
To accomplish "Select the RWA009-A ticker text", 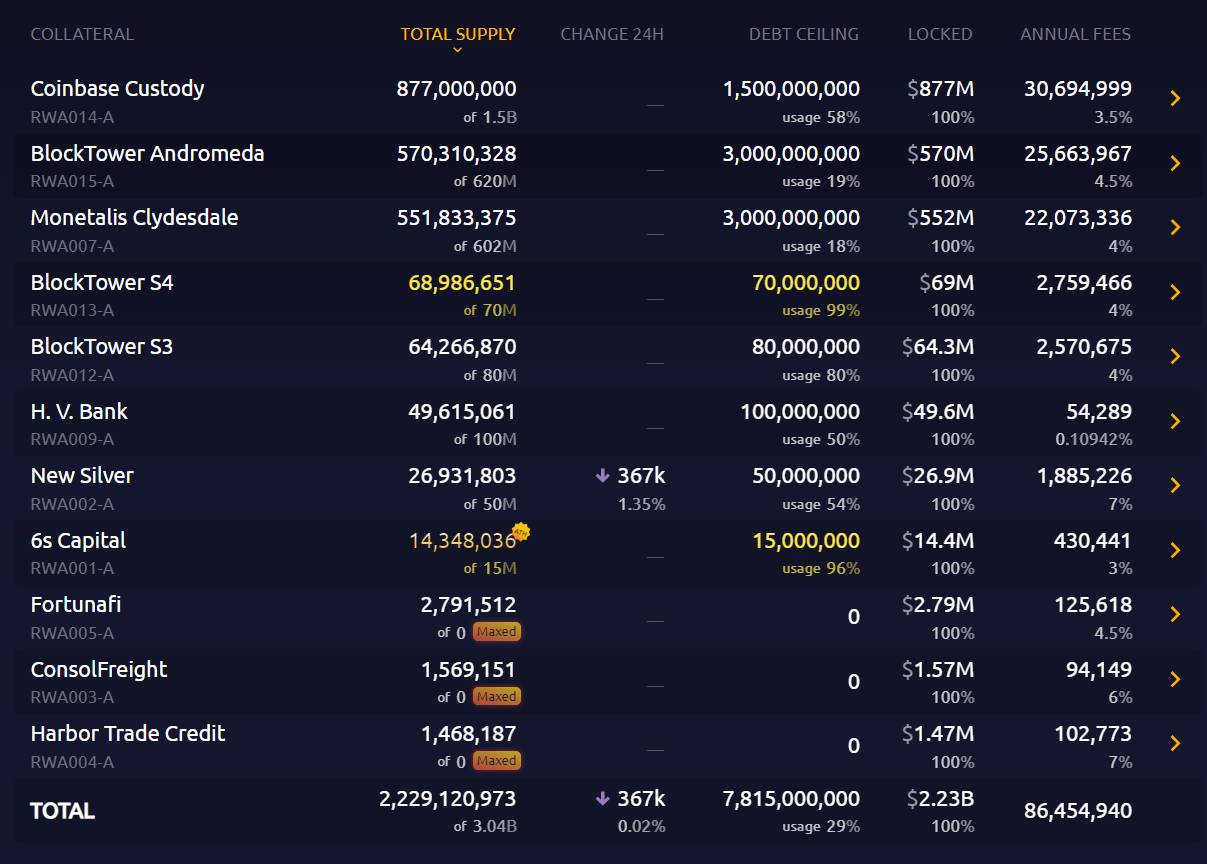I will (x=72, y=439).
